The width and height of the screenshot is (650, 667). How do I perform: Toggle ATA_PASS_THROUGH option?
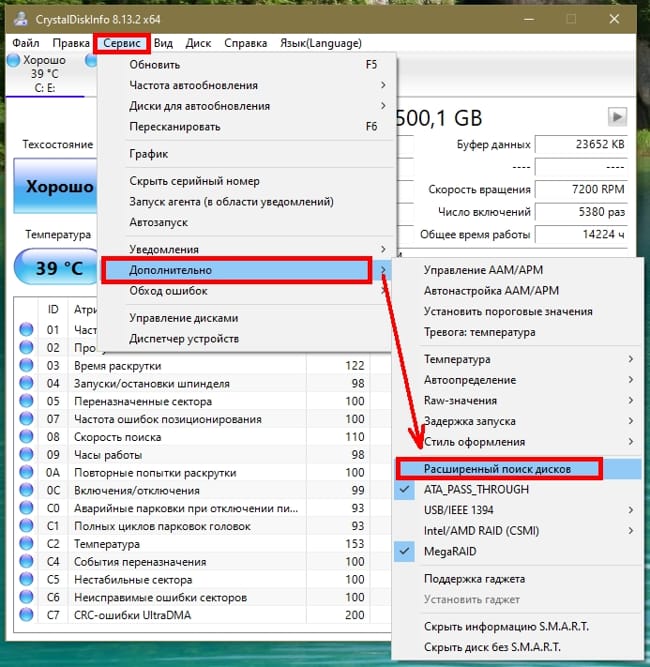(x=517, y=490)
